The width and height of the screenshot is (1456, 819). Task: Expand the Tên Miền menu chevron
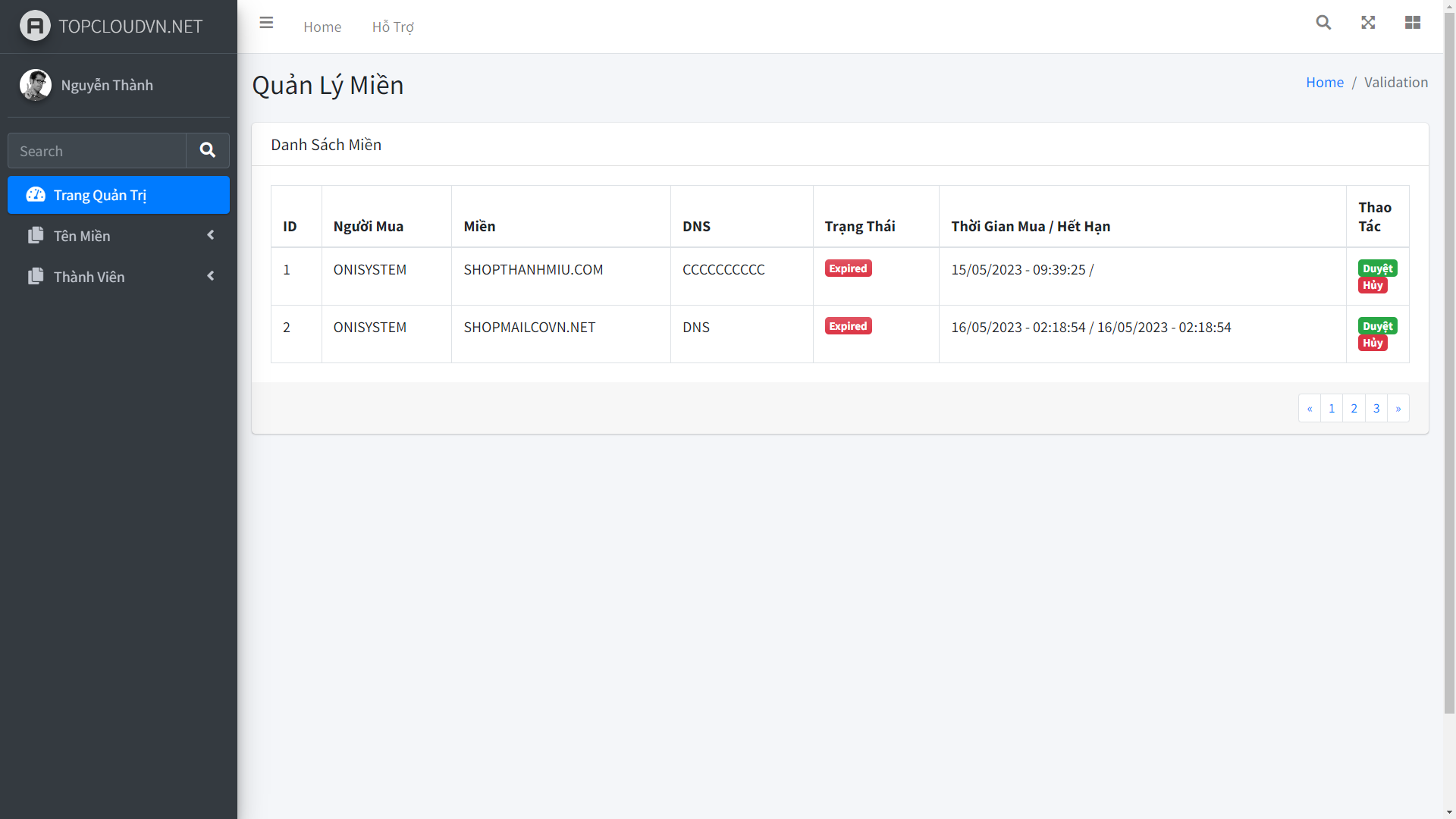(211, 235)
